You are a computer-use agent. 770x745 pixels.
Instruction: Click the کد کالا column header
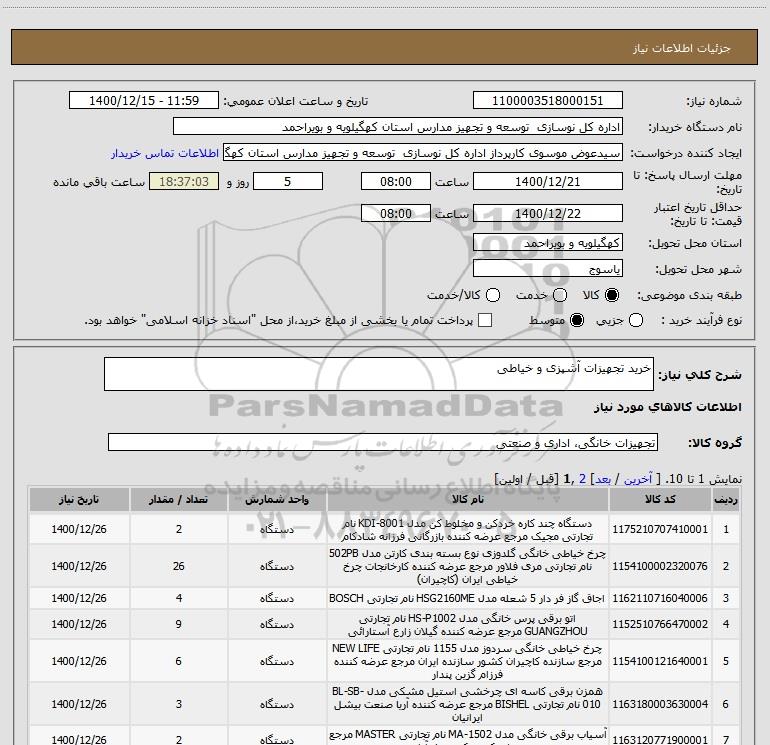[660, 500]
